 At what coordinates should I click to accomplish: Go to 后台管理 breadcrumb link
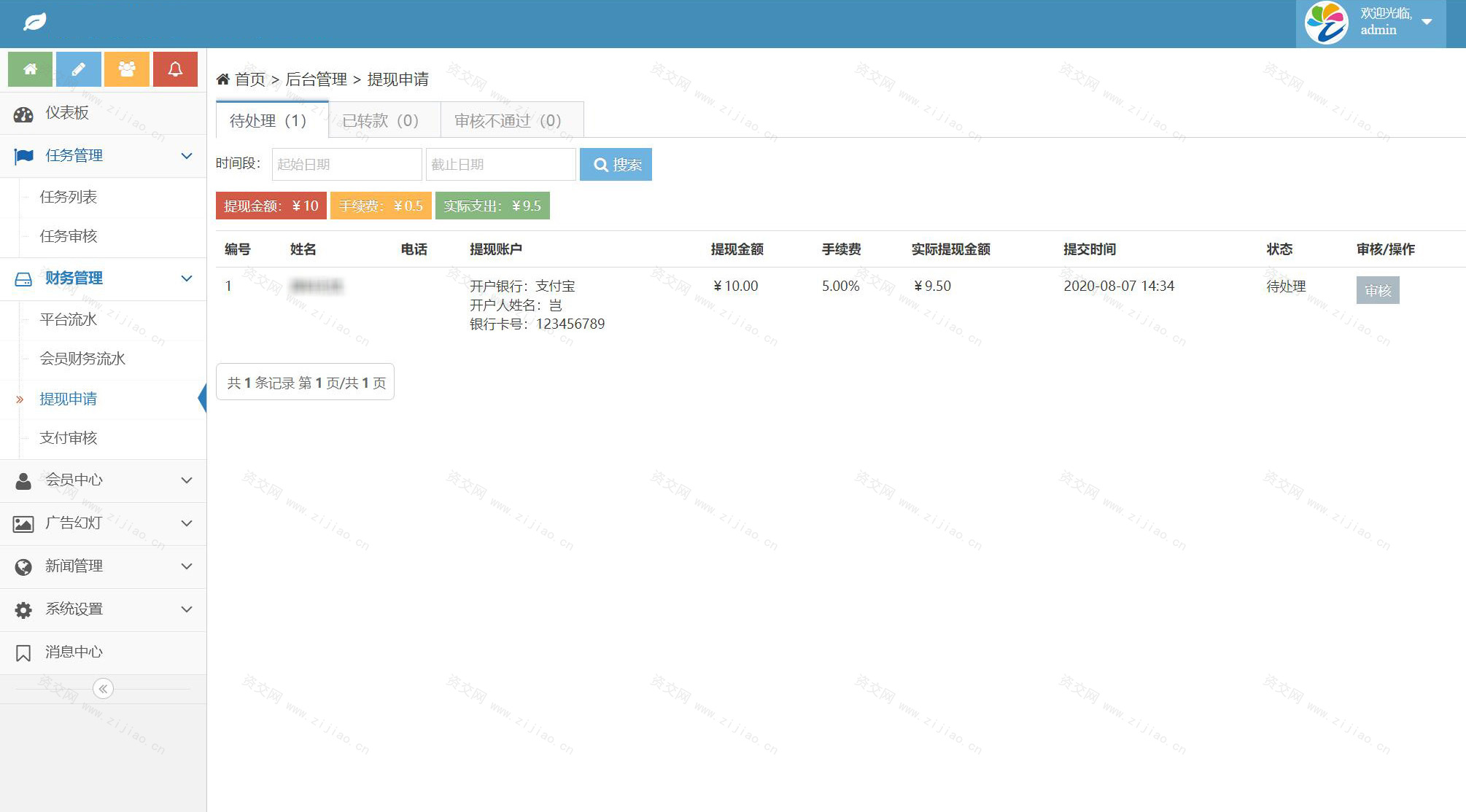(316, 79)
